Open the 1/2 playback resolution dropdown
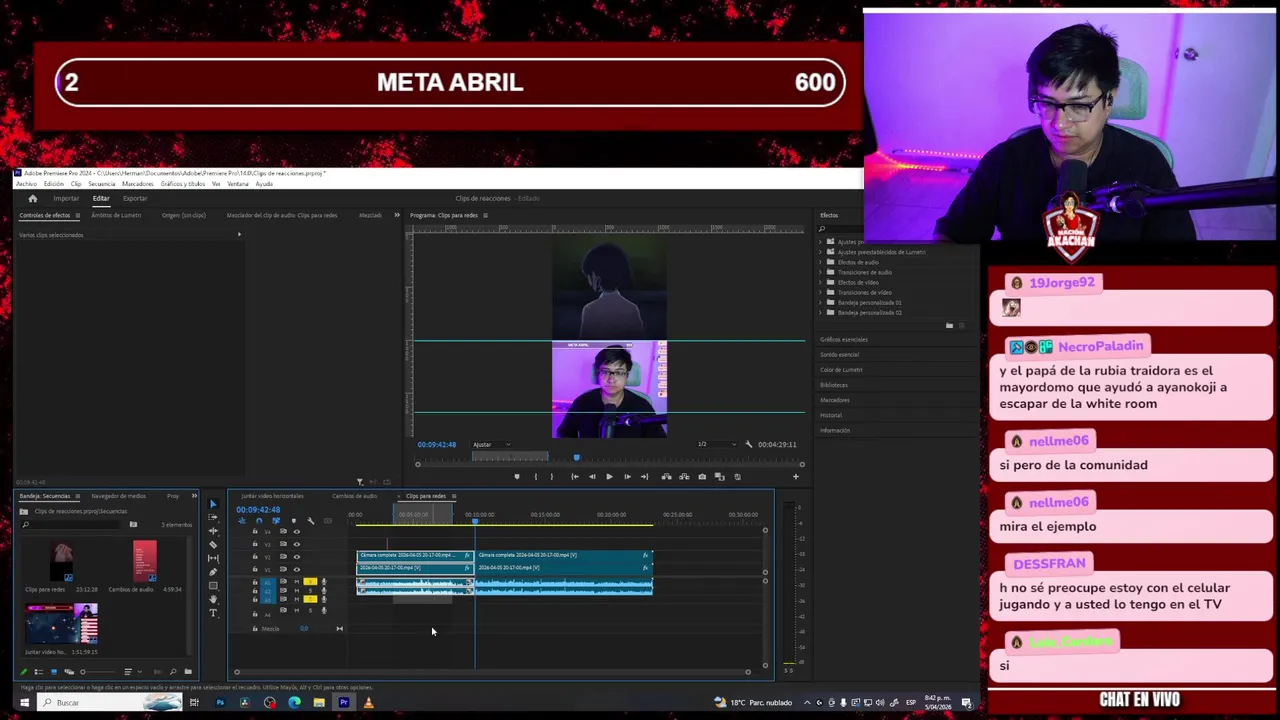 [716, 444]
